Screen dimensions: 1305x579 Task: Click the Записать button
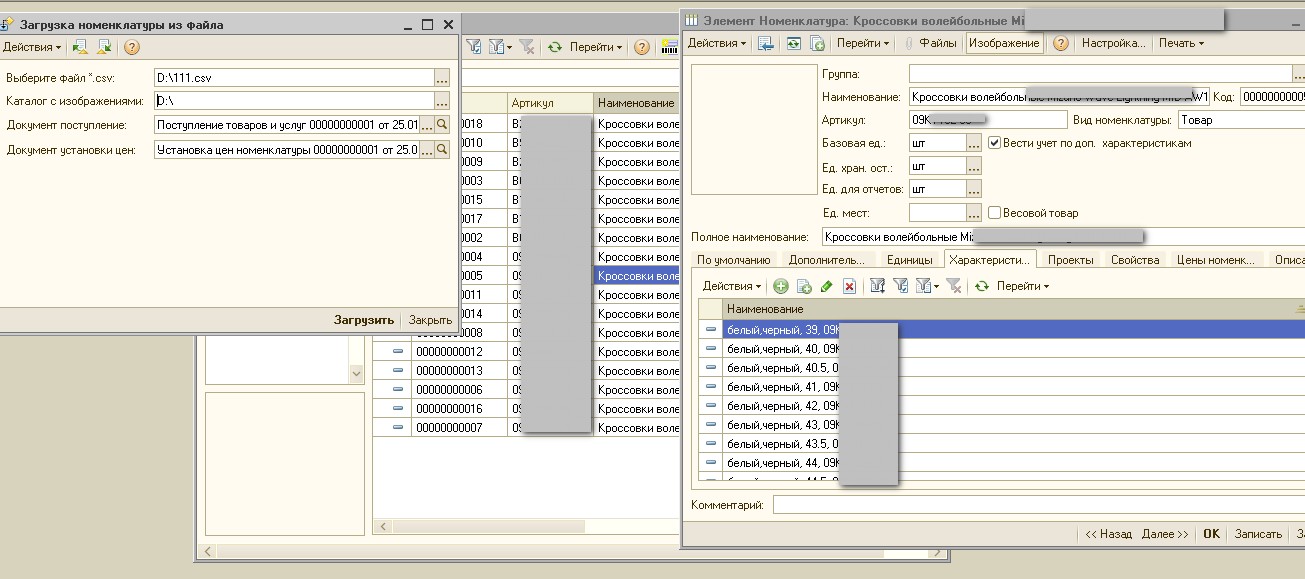(x=1257, y=534)
